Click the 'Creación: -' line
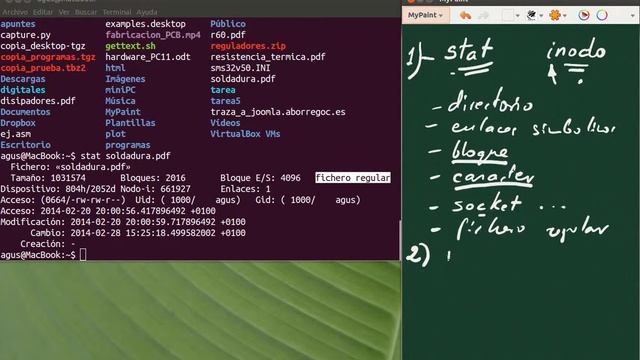The image size is (640, 360). coord(48,244)
